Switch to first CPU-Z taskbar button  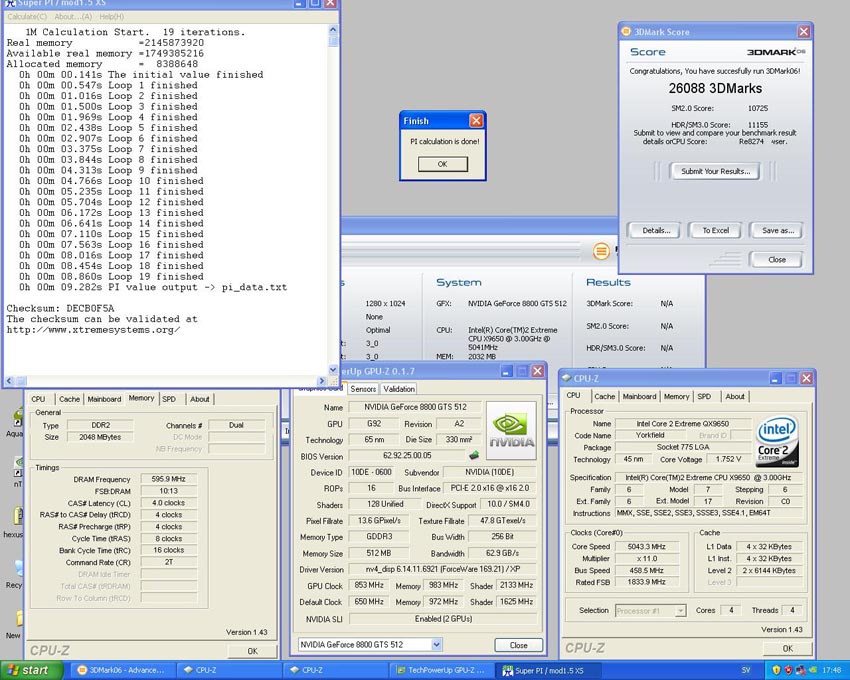coord(230,670)
